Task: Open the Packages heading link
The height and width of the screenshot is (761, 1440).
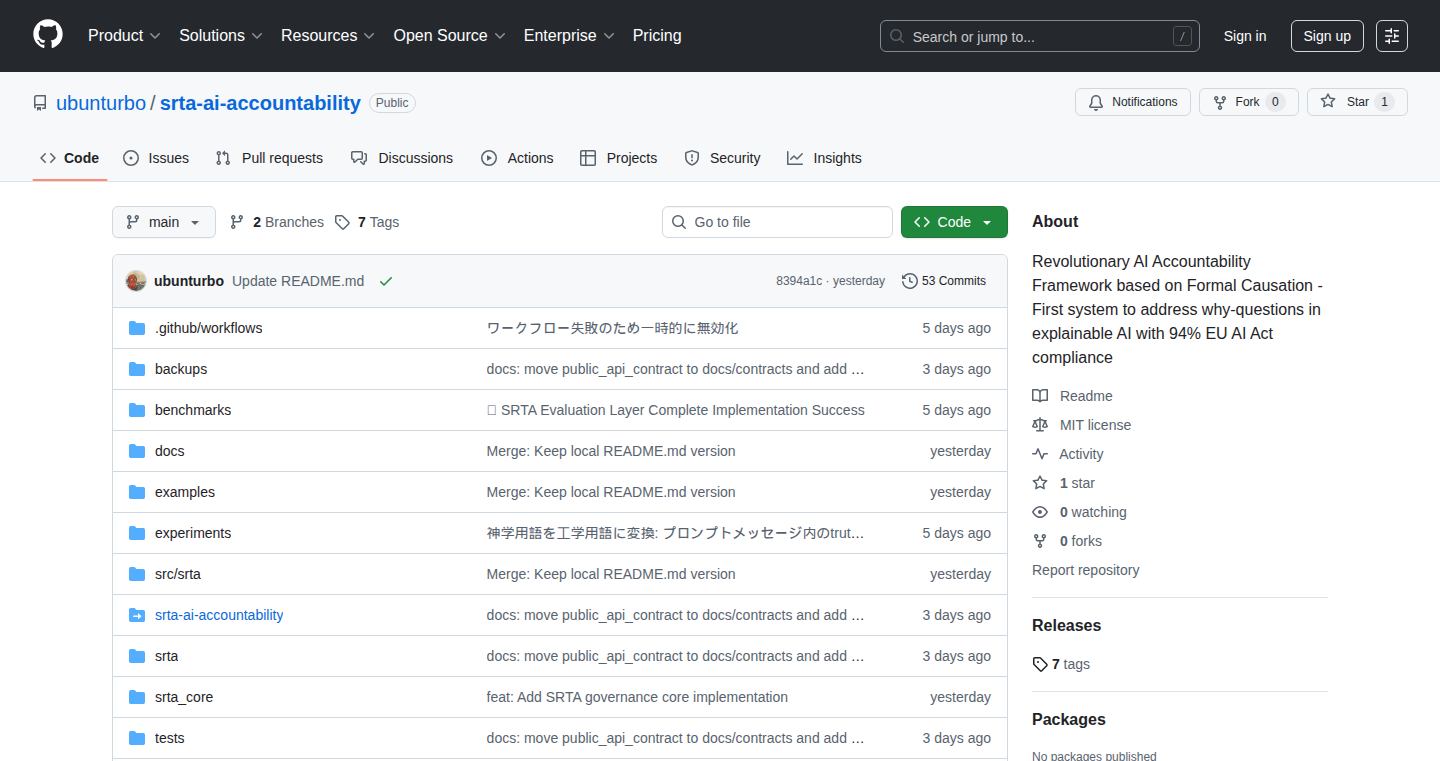Action: 1069,719
